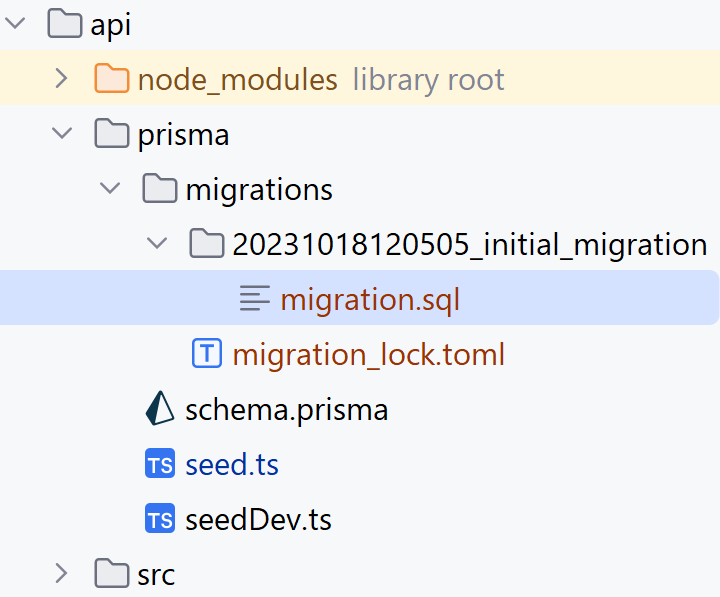This screenshot has height=597, width=720.
Task: Expand the node_modules folder chevron
Action: click(x=62, y=79)
